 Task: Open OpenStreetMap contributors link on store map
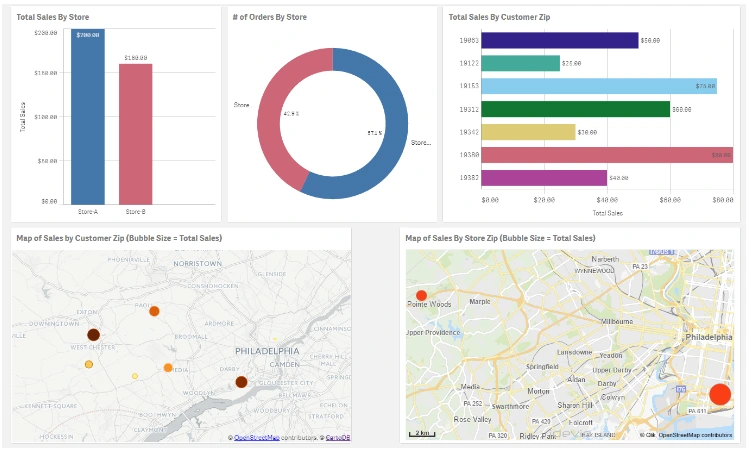[x=695, y=435]
